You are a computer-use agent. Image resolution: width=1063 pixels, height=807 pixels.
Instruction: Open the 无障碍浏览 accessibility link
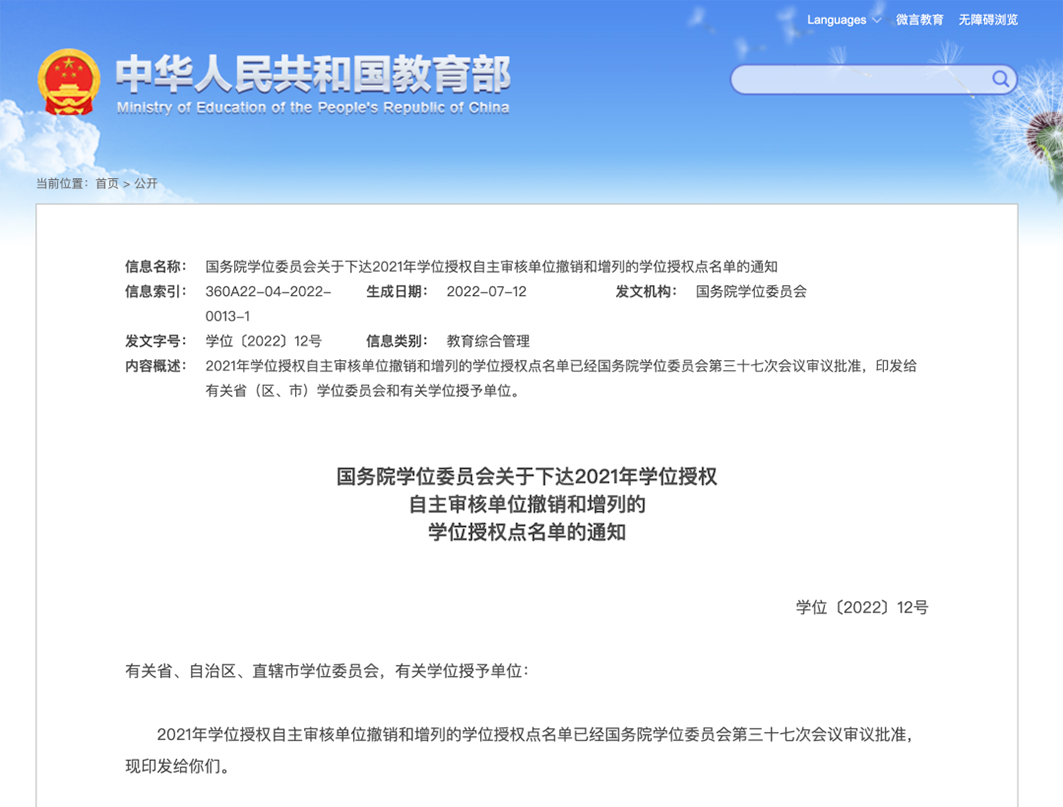pos(987,20)
